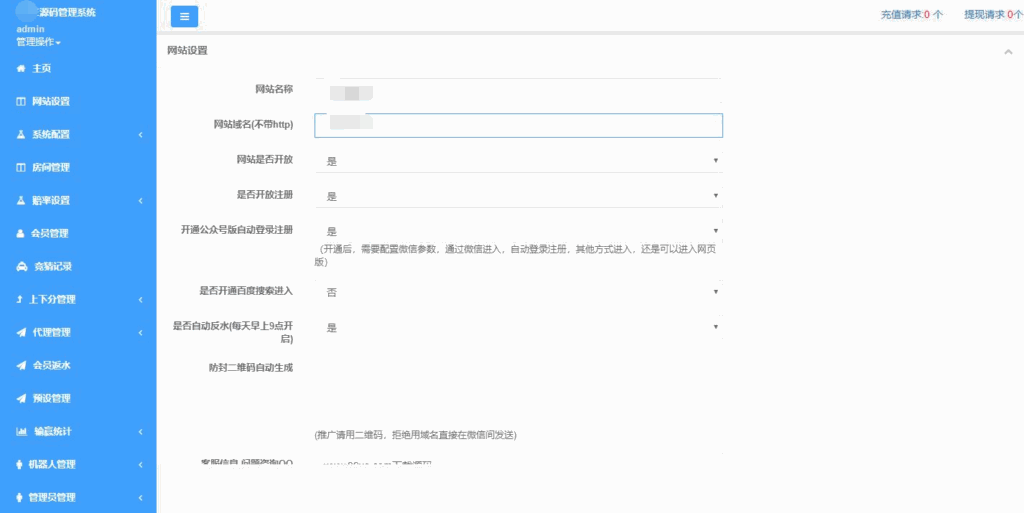Click the 管理员管理 person icon
Viewport: 1024px width, 513px height.
20,497
